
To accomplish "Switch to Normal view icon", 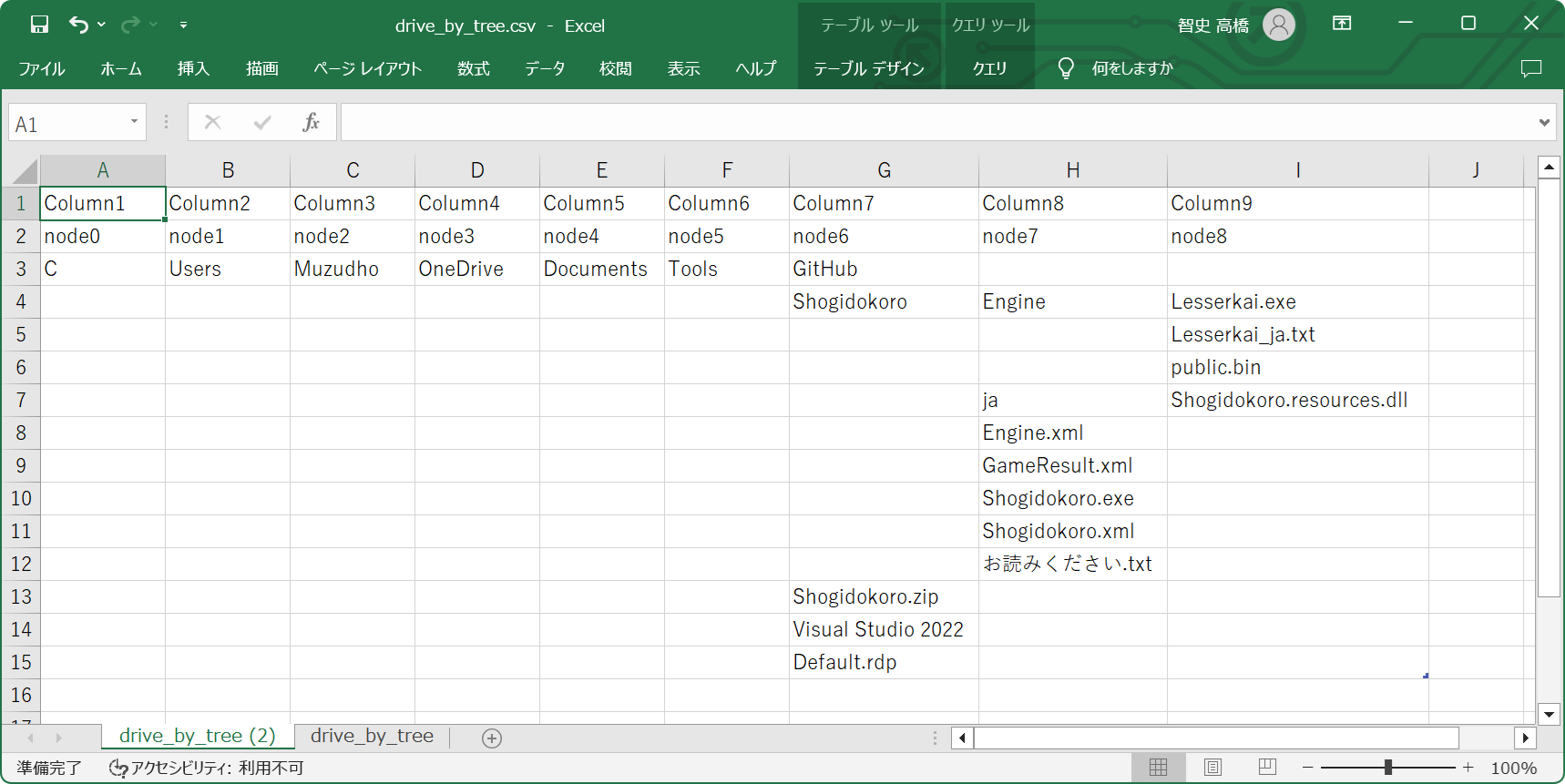I will point(1158,768).
